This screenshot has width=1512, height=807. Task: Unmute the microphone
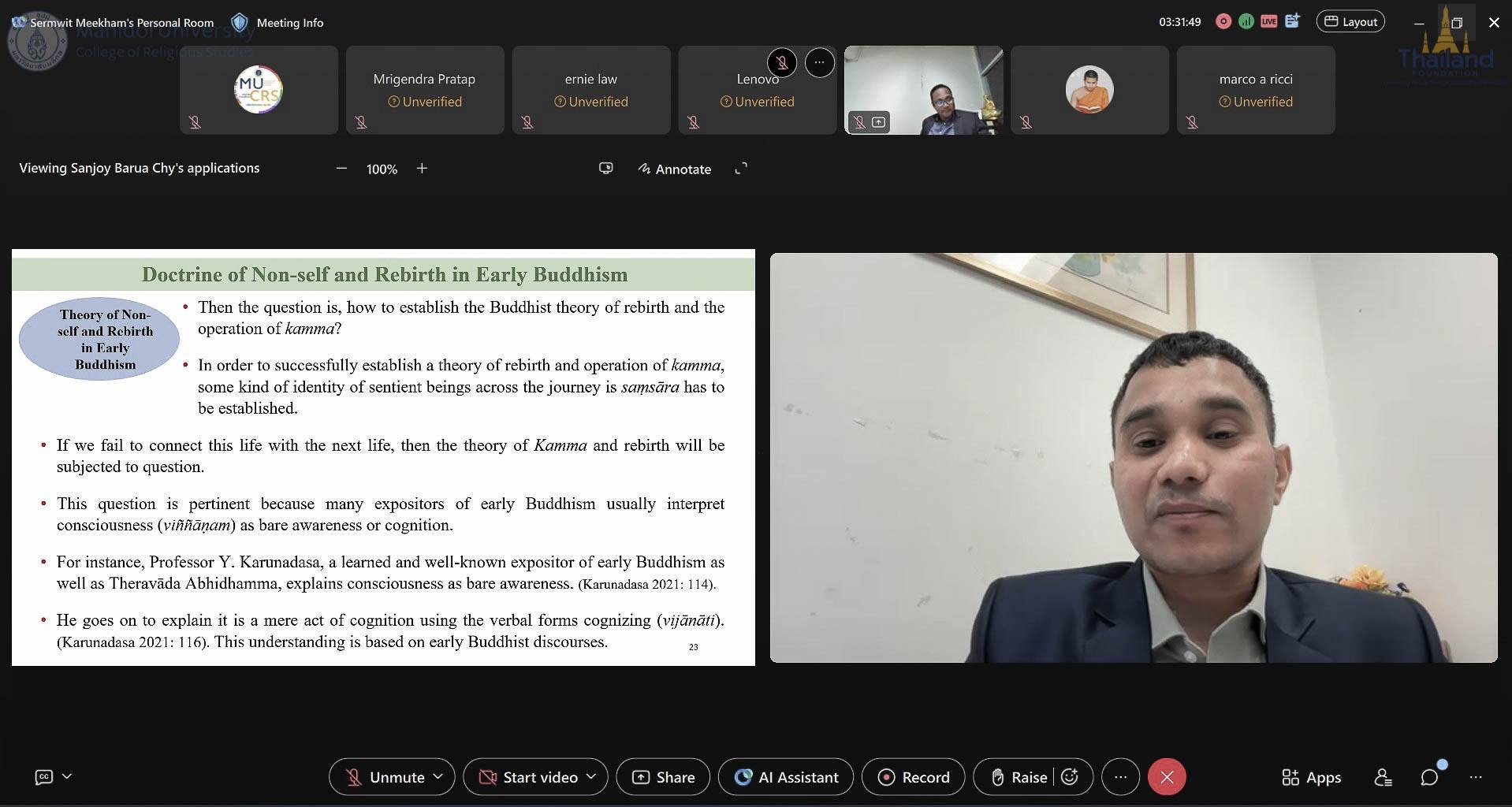pos(386,777)
